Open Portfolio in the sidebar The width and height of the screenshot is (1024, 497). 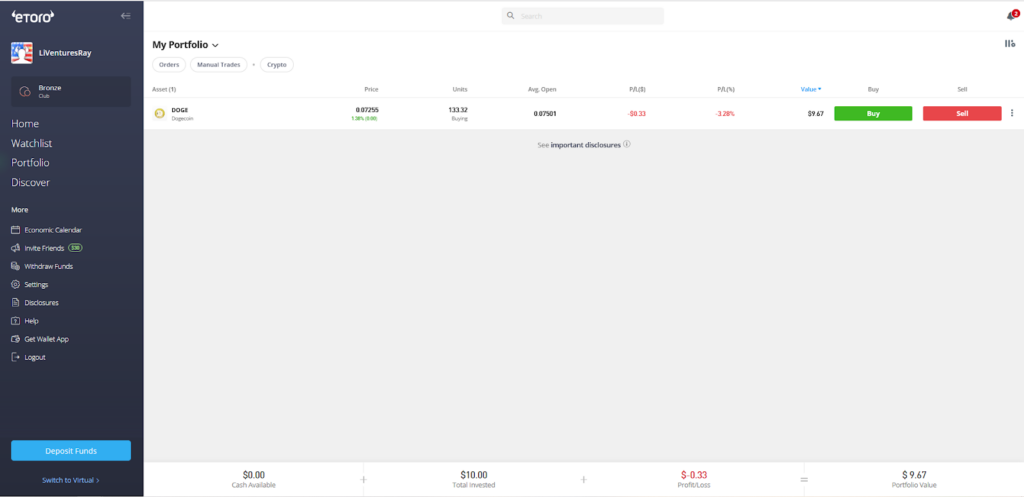coord(30,163)
